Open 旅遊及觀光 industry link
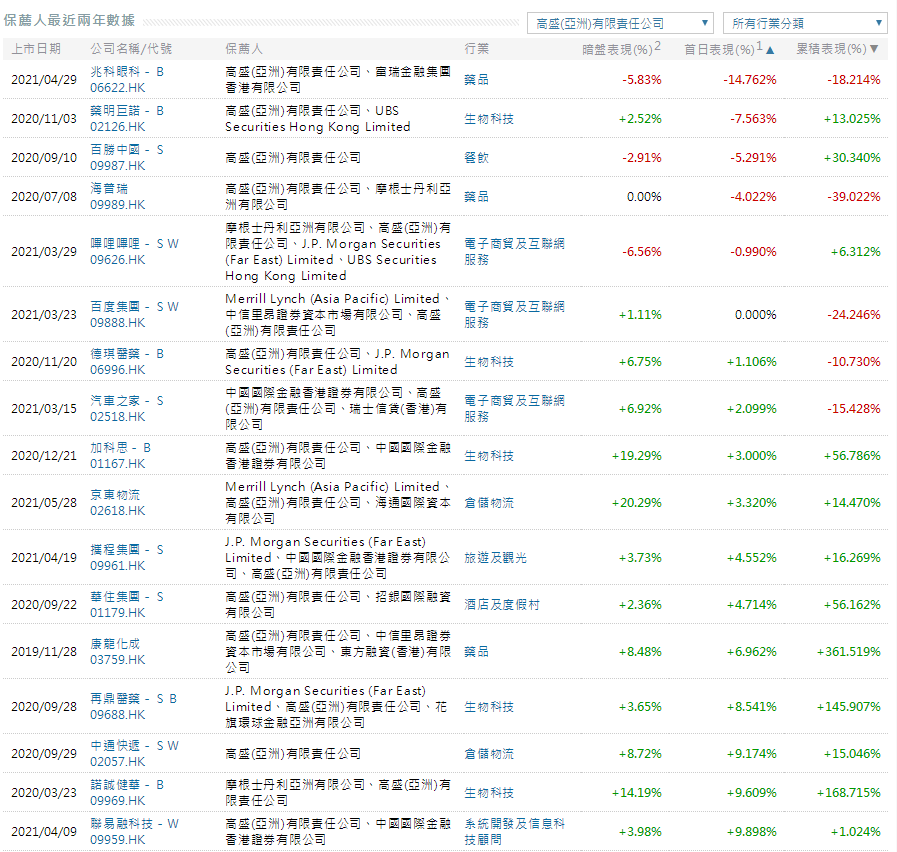The width and height of the screenshot is (897, 852). tap(495, 557)
